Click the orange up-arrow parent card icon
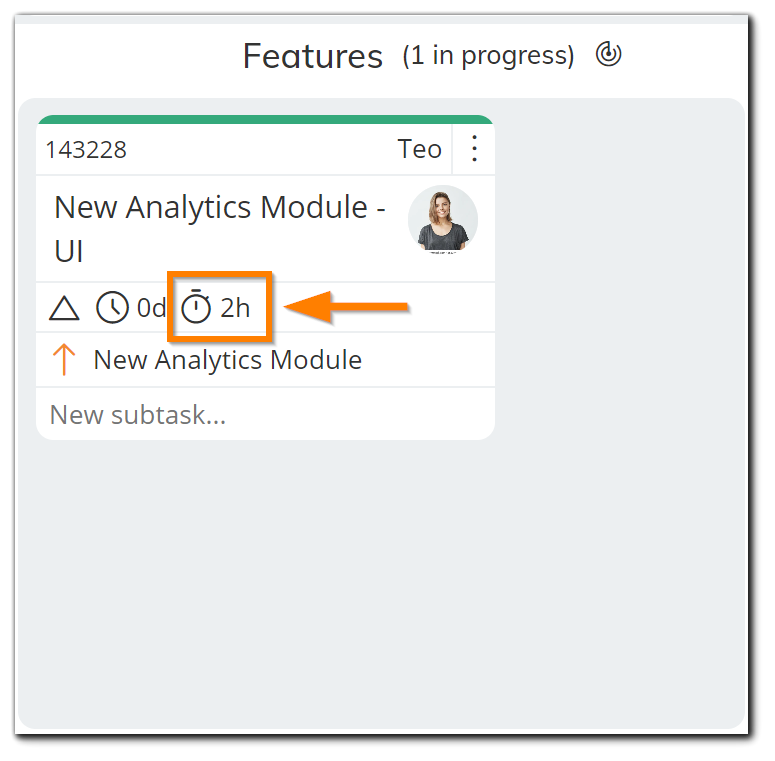 [x=64, y=360]
